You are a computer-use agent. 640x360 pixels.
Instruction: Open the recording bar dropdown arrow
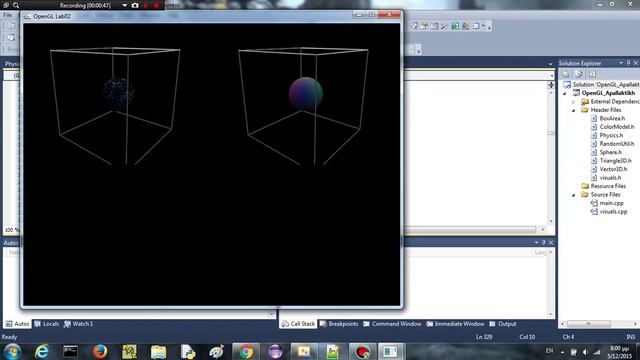click(x=124, y=5)
